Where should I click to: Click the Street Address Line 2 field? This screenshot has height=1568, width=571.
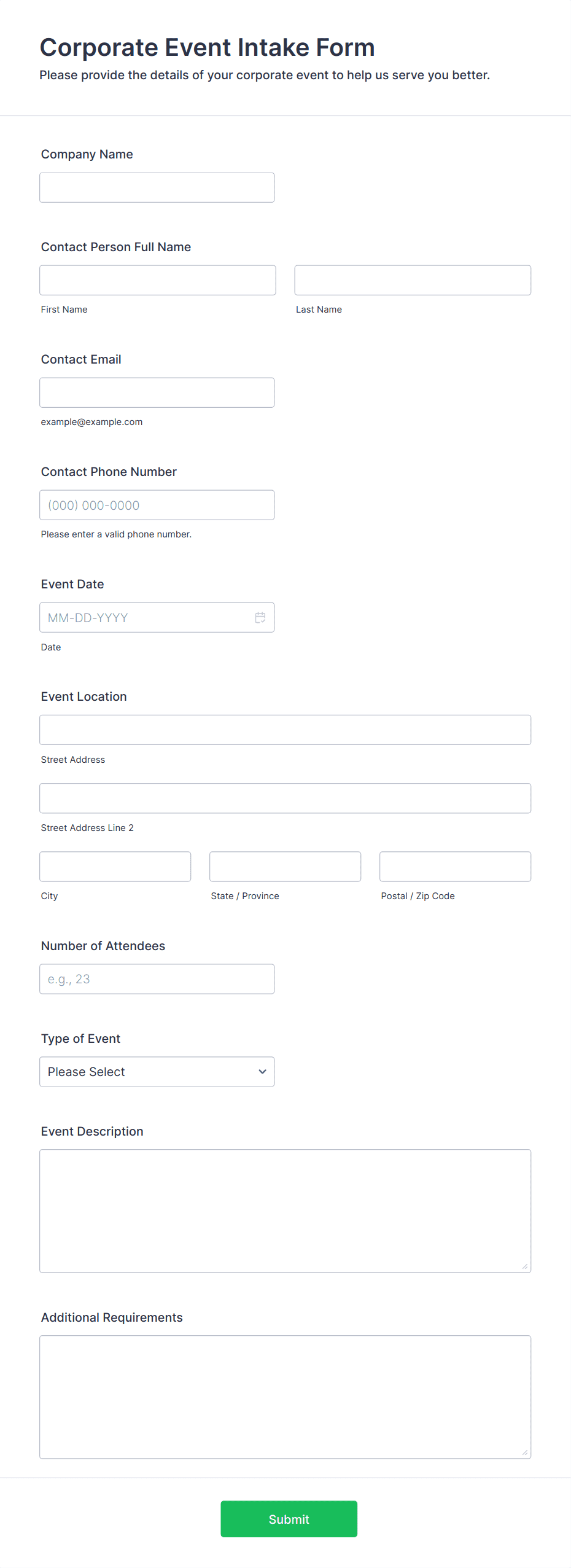(x=285, y=798)
